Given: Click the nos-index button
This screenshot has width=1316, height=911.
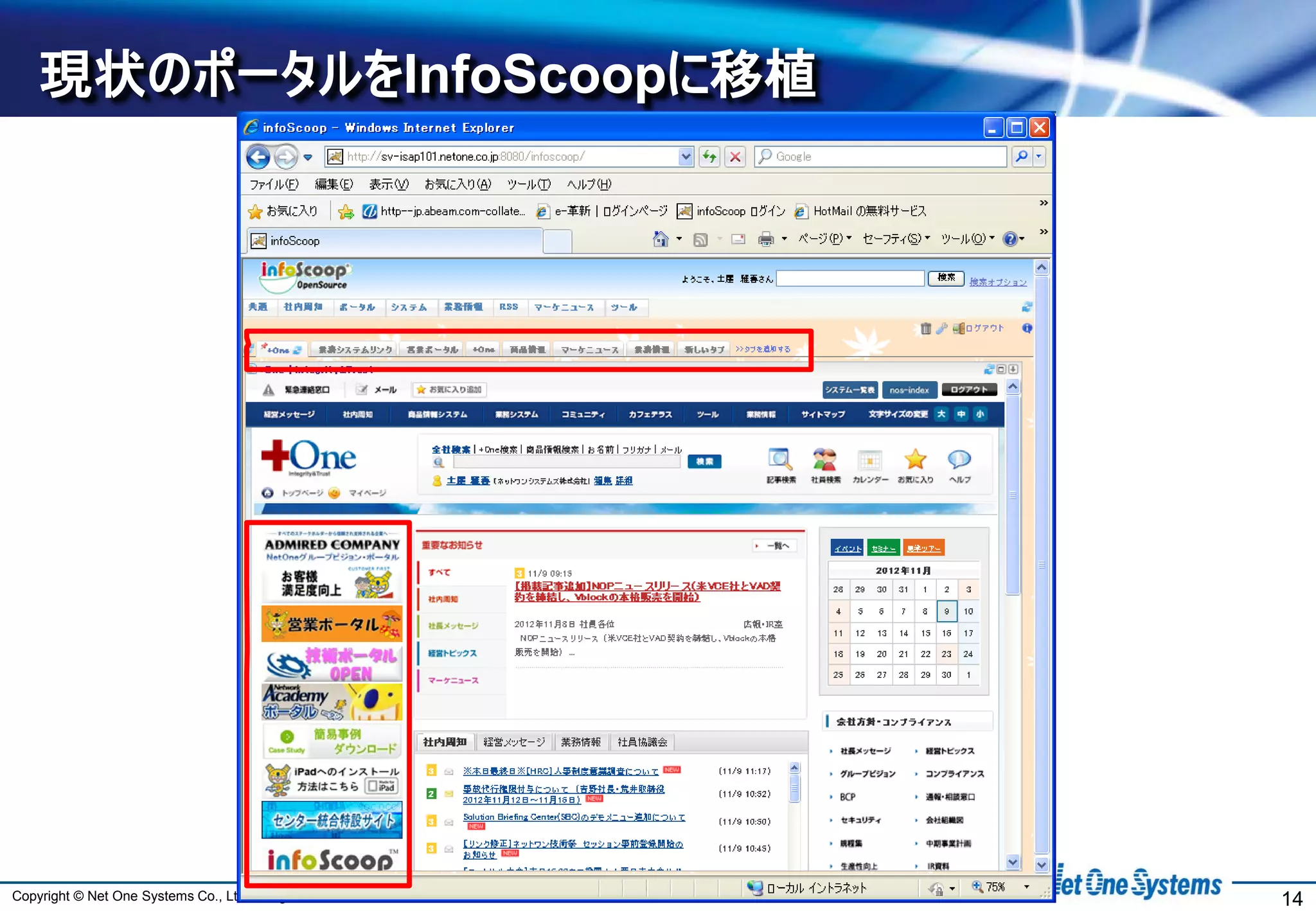Looking at the screenshot, I should click(x=909, y=390).
